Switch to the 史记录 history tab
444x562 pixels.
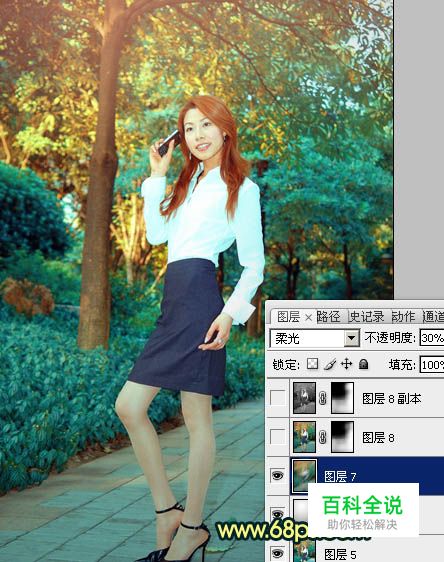coord(367,317)
